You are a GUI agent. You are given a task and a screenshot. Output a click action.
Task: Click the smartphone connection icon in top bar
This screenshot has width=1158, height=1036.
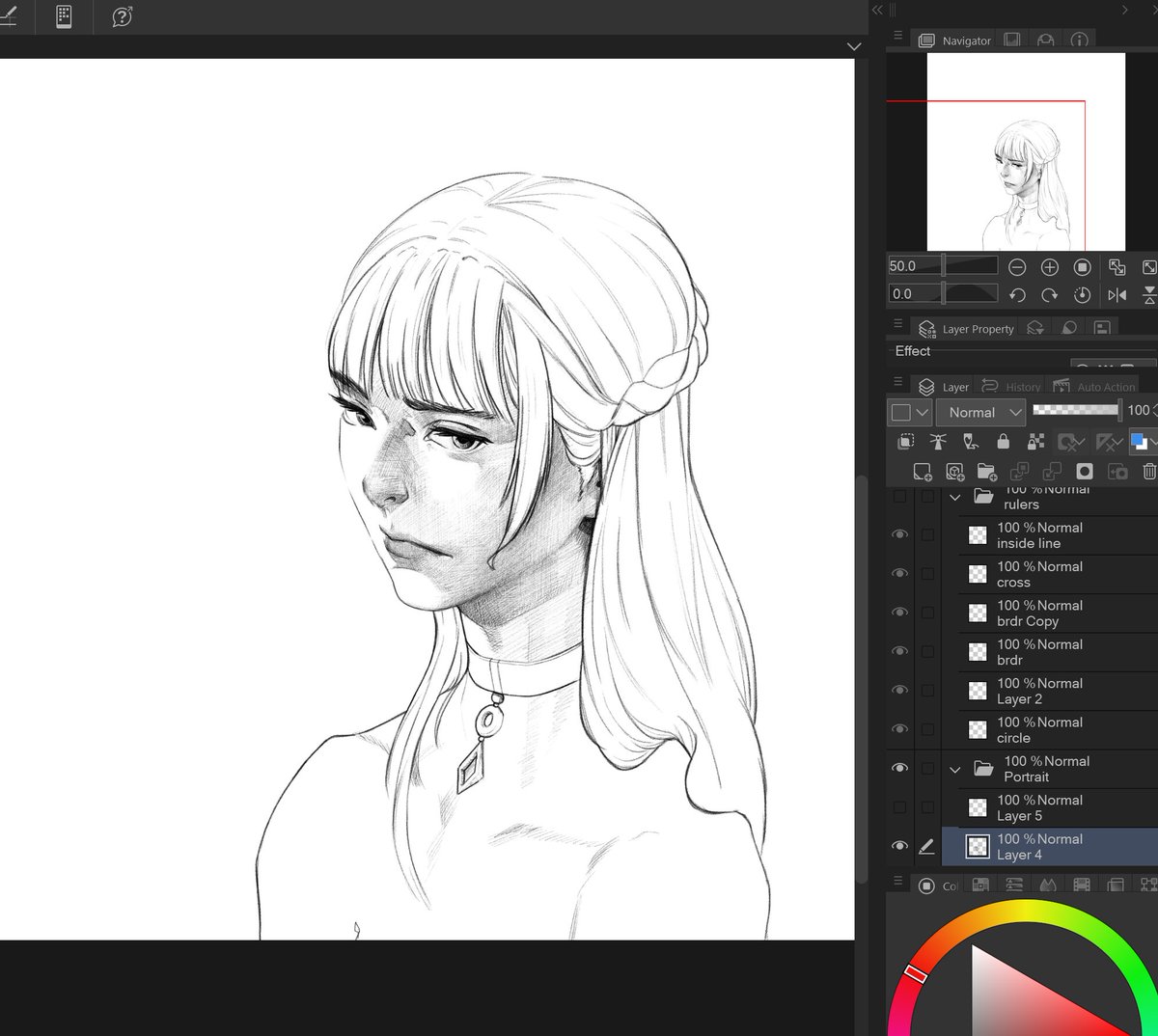point(64,16)
